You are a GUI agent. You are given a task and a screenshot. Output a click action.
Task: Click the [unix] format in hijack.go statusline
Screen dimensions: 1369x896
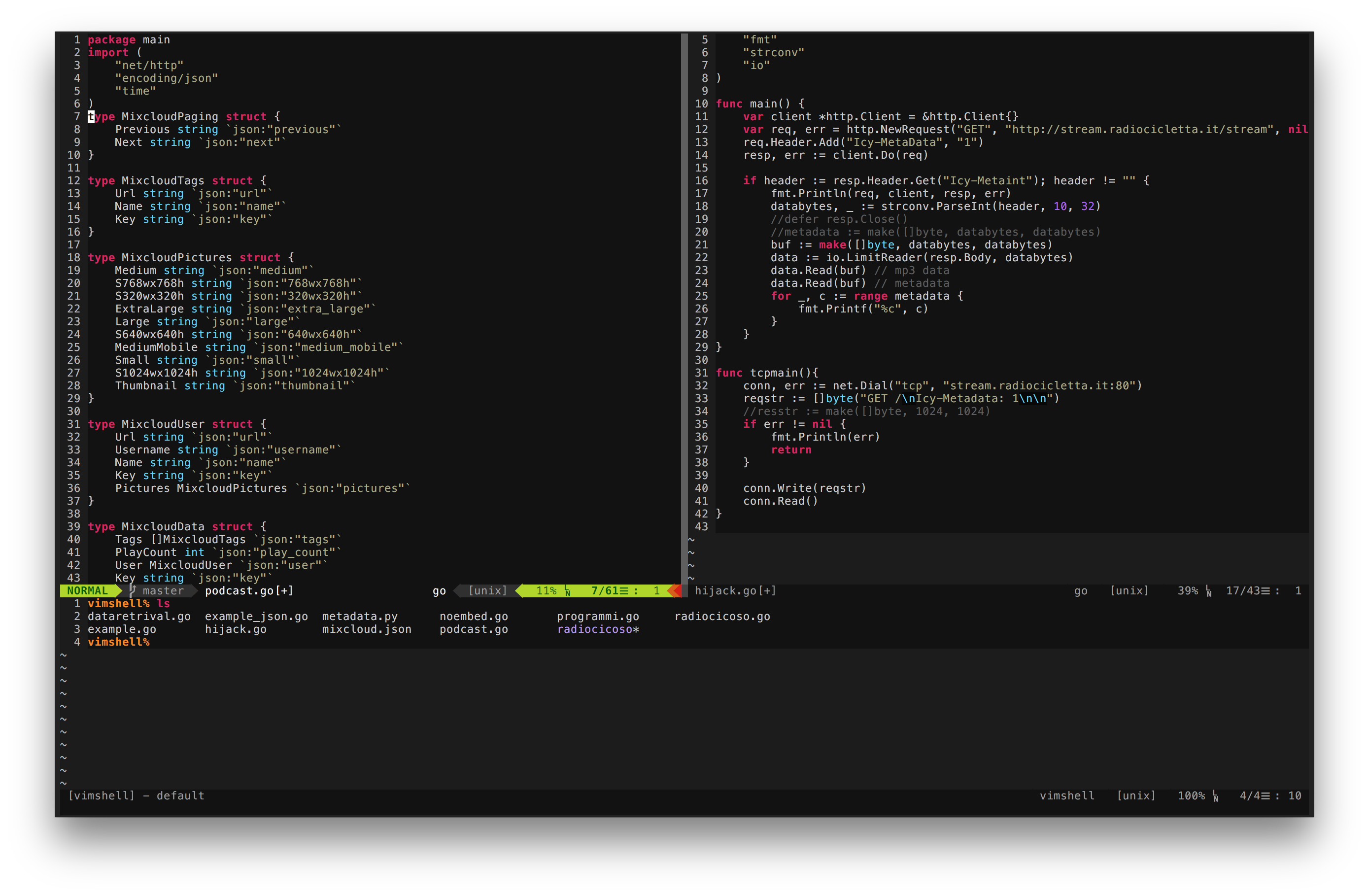pos(1129,590)
